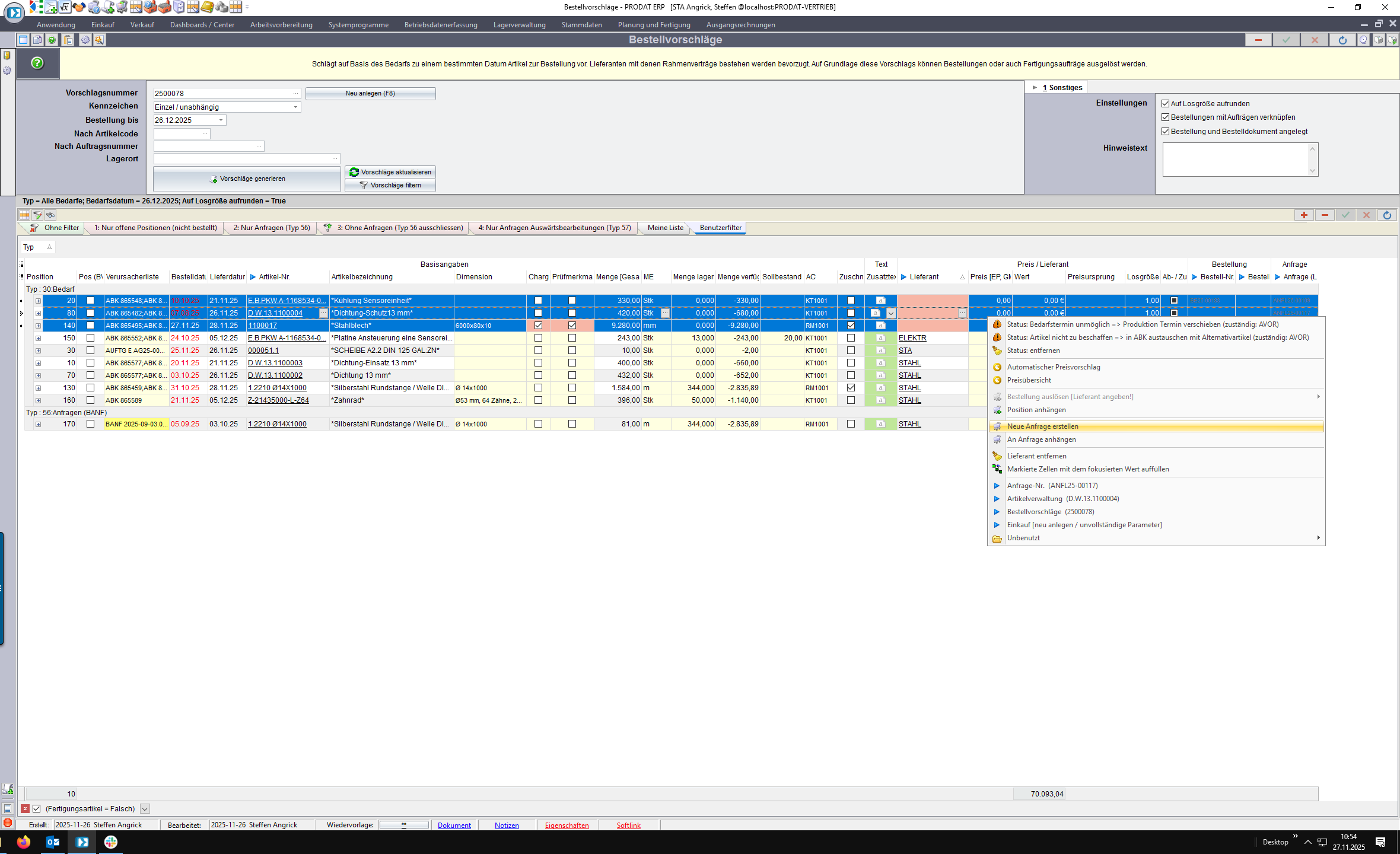Toggle Prüfmerkmal checkbox for Stahlblech row
Screen dimensions: 1400x854
point(572,326)
